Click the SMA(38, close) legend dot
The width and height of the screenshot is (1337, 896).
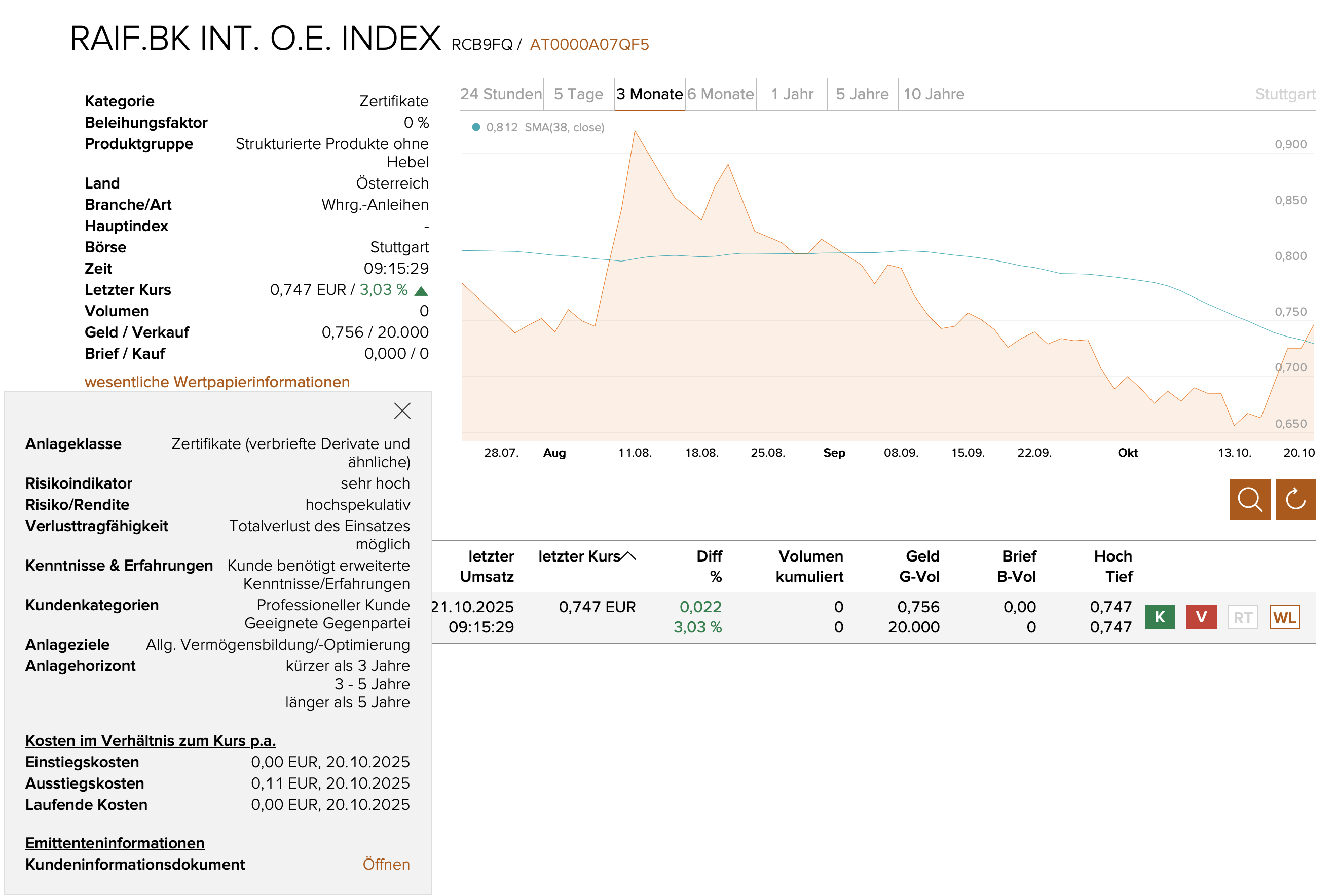(476, 127)
